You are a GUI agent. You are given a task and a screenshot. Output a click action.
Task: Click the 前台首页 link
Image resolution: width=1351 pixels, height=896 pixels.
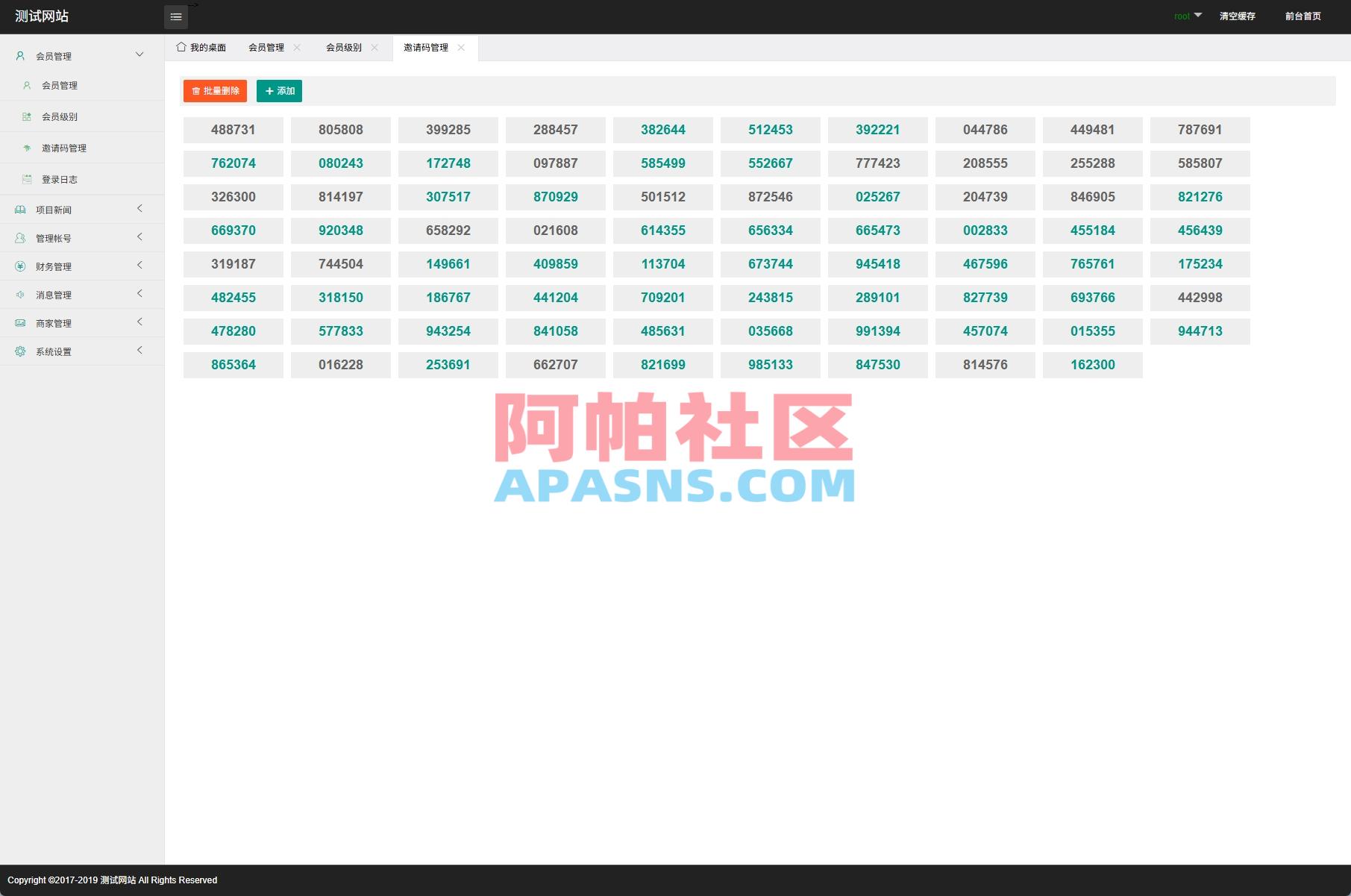1303,16
